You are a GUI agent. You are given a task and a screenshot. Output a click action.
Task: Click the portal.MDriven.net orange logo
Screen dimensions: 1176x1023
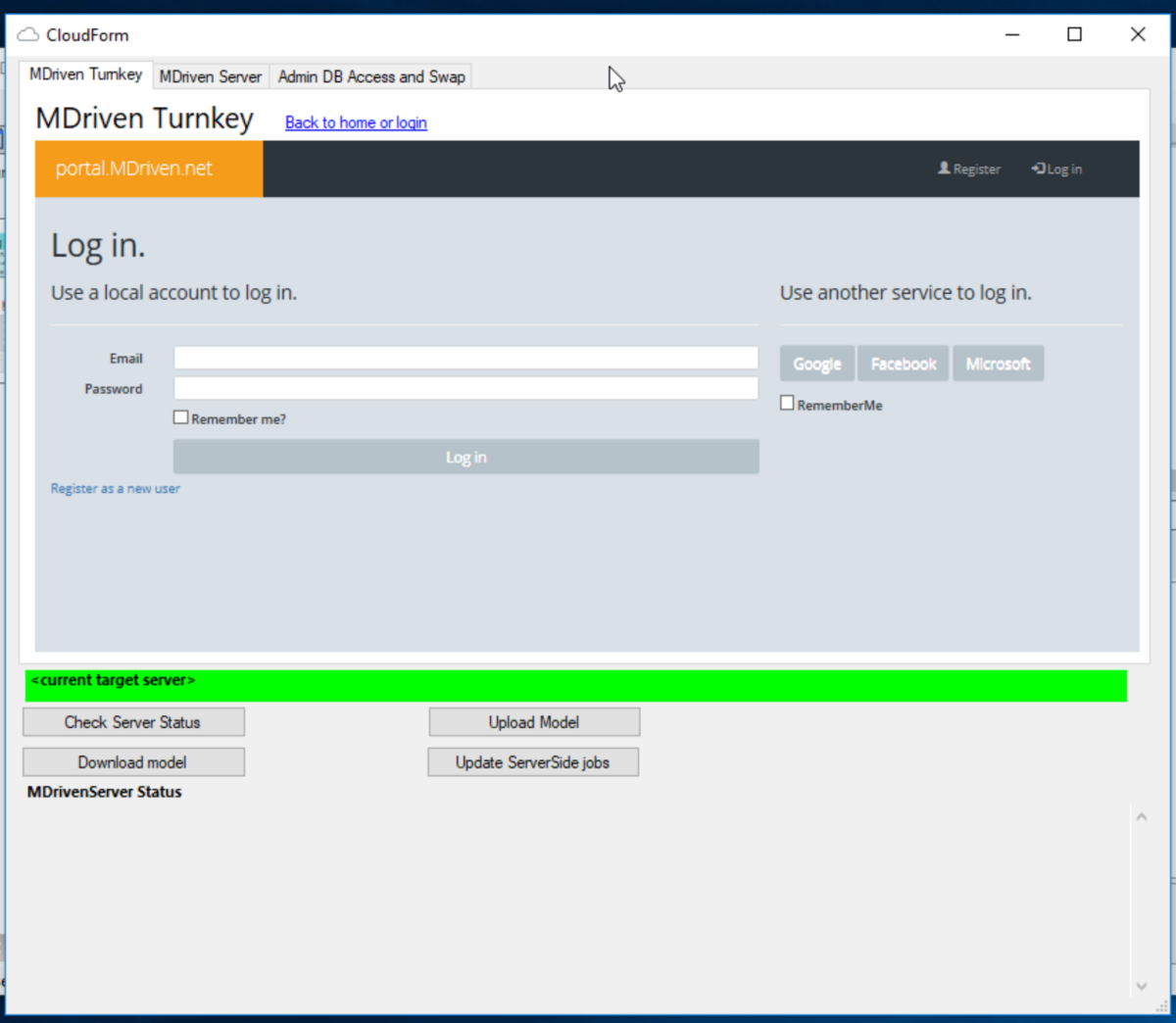[149, 169]
